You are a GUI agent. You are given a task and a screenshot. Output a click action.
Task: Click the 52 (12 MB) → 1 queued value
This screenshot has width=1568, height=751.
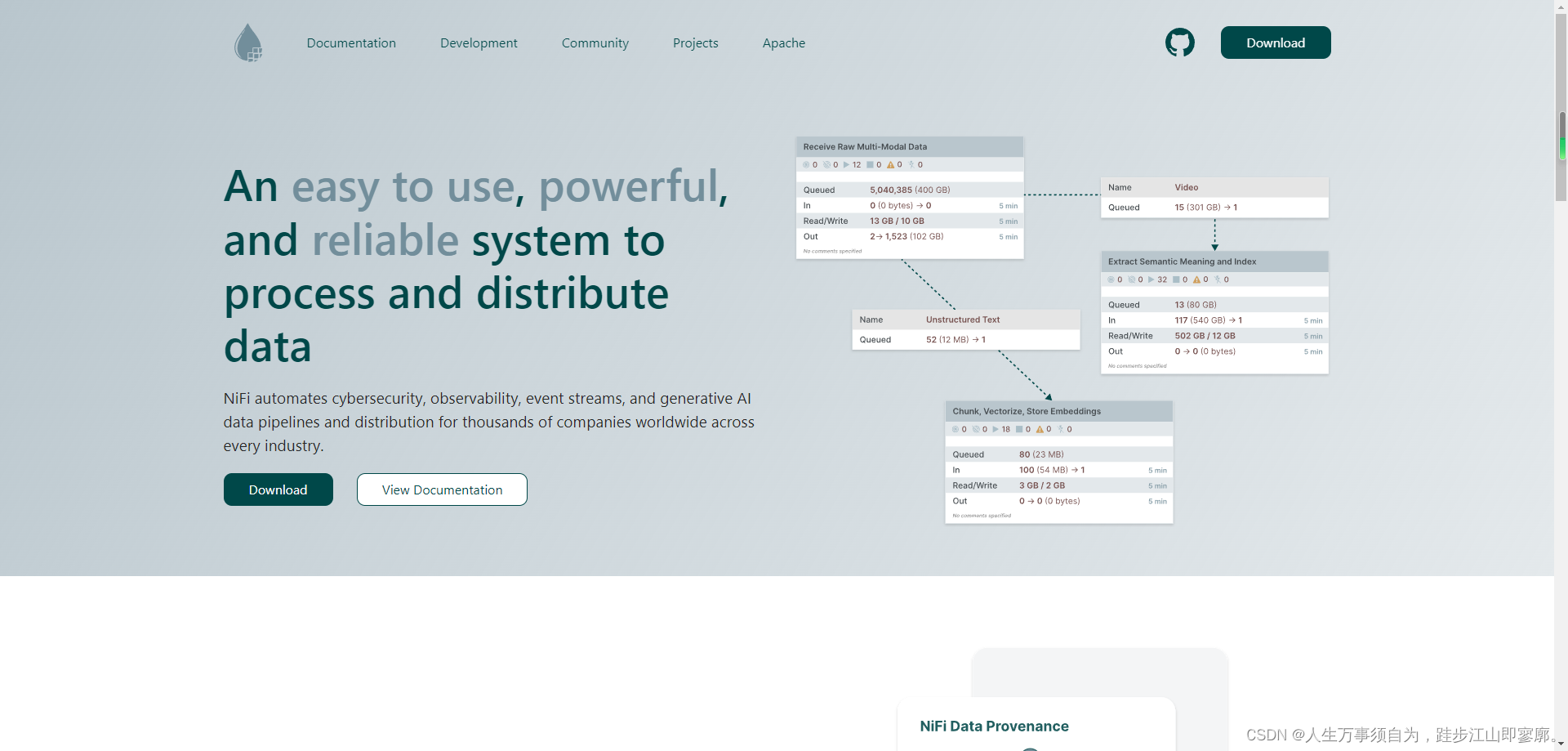(955, 339)
